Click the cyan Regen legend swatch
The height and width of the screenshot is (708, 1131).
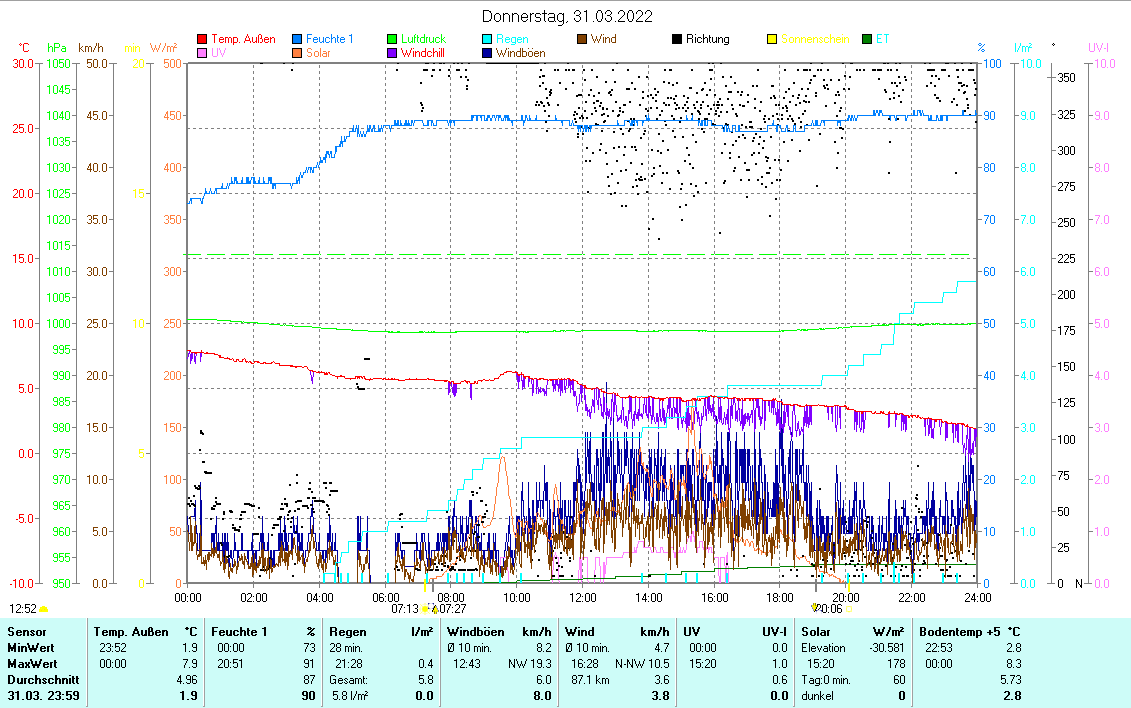click(x=488, y=39)
